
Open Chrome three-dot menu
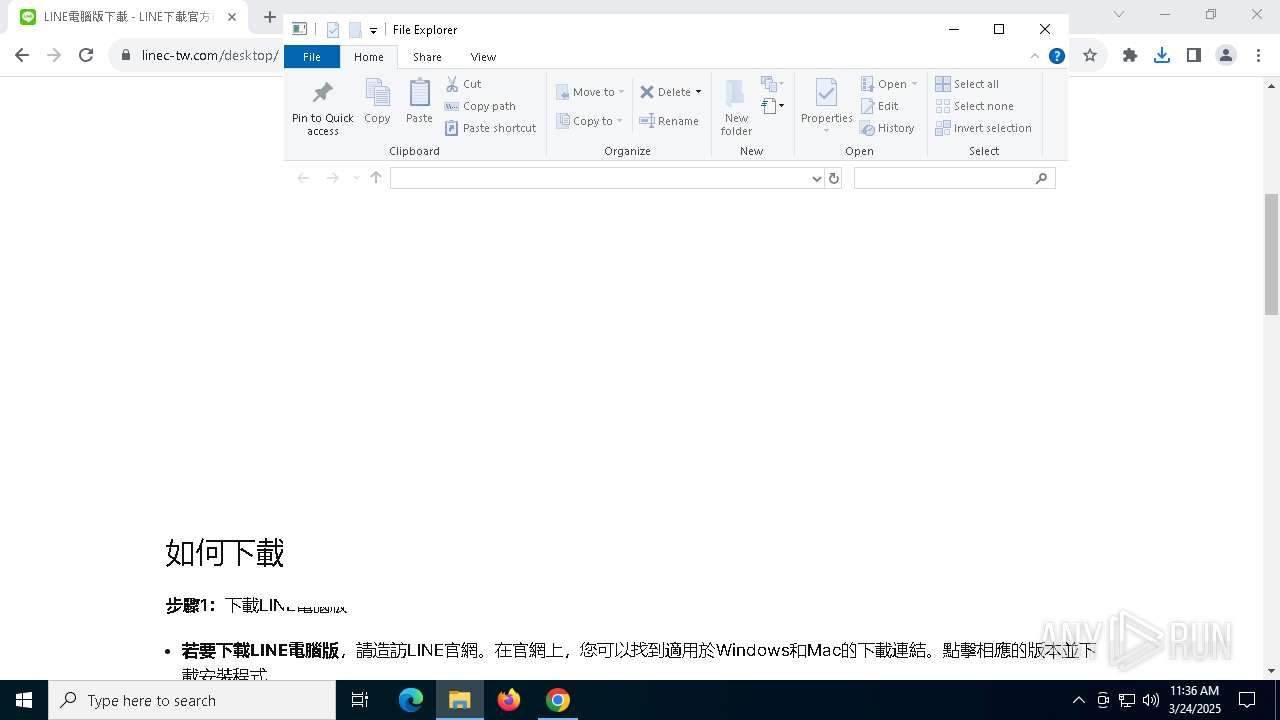[1258, 55]
